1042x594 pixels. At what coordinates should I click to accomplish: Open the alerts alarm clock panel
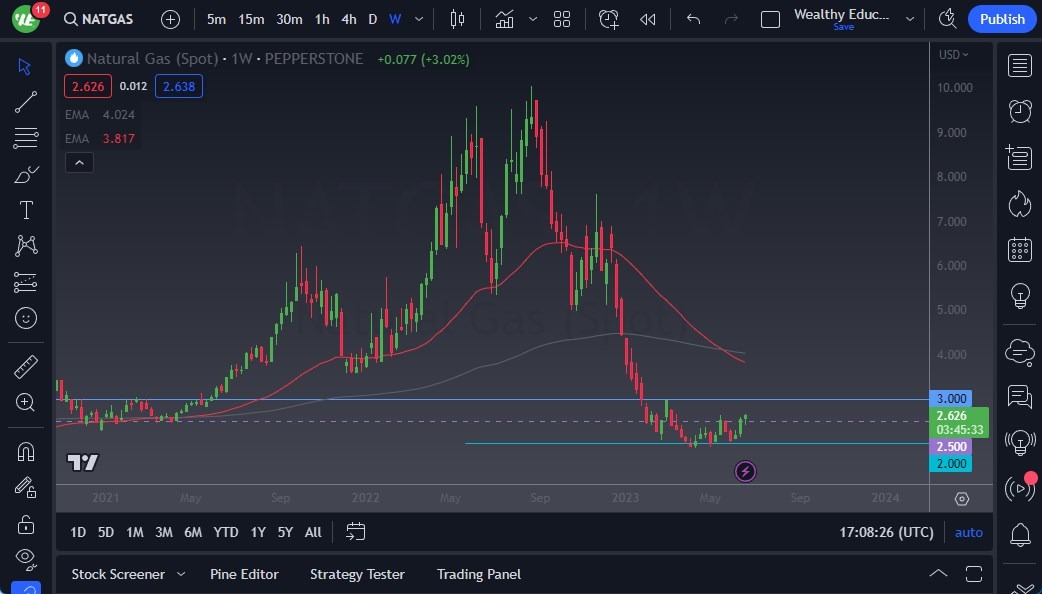1020,111
